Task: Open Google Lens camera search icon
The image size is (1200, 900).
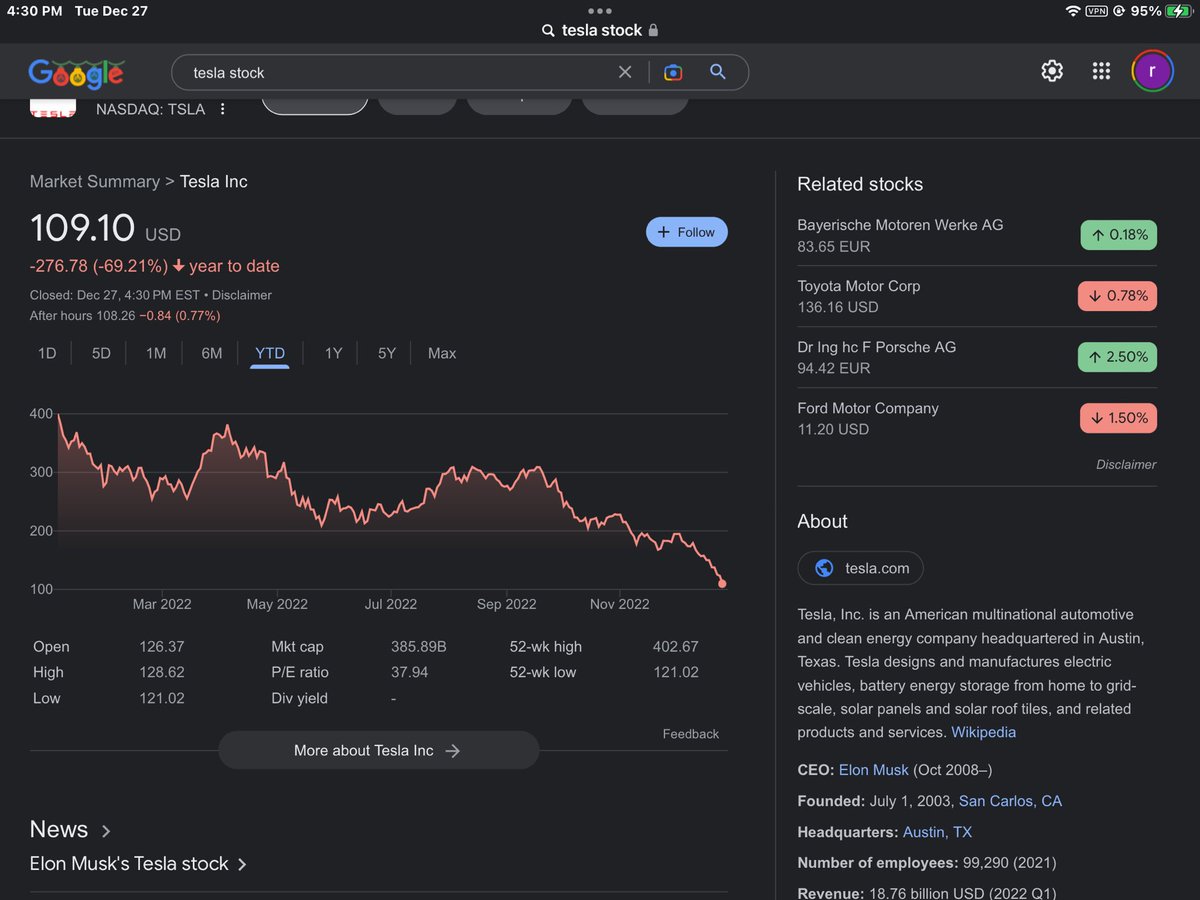Action: pyautogui.click(x=673, y=72)
